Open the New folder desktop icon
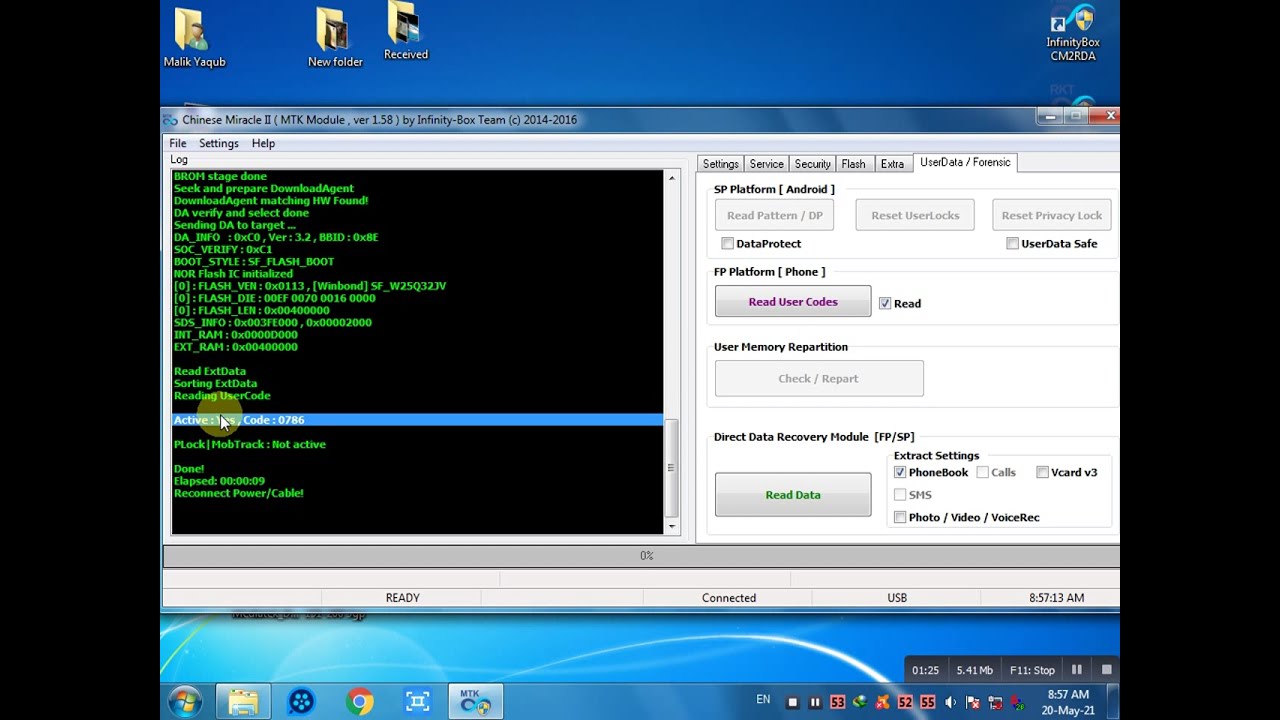 335,38
